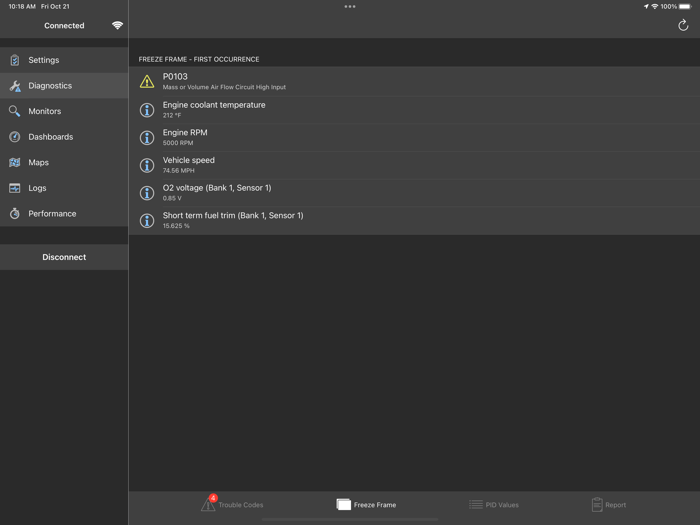Click the Trouble Codes warning icon with badge
This screenshot has width=700, height=525.
pos(208,504)
